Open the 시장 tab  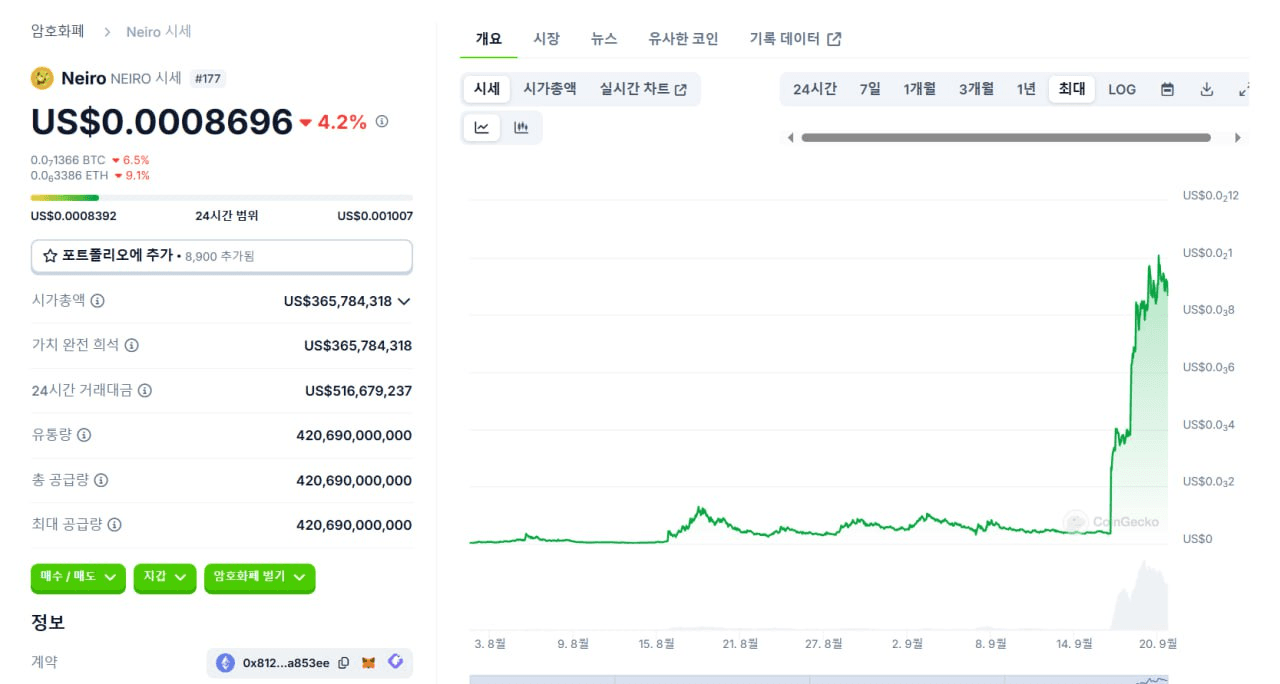click(x=546, y=39)
